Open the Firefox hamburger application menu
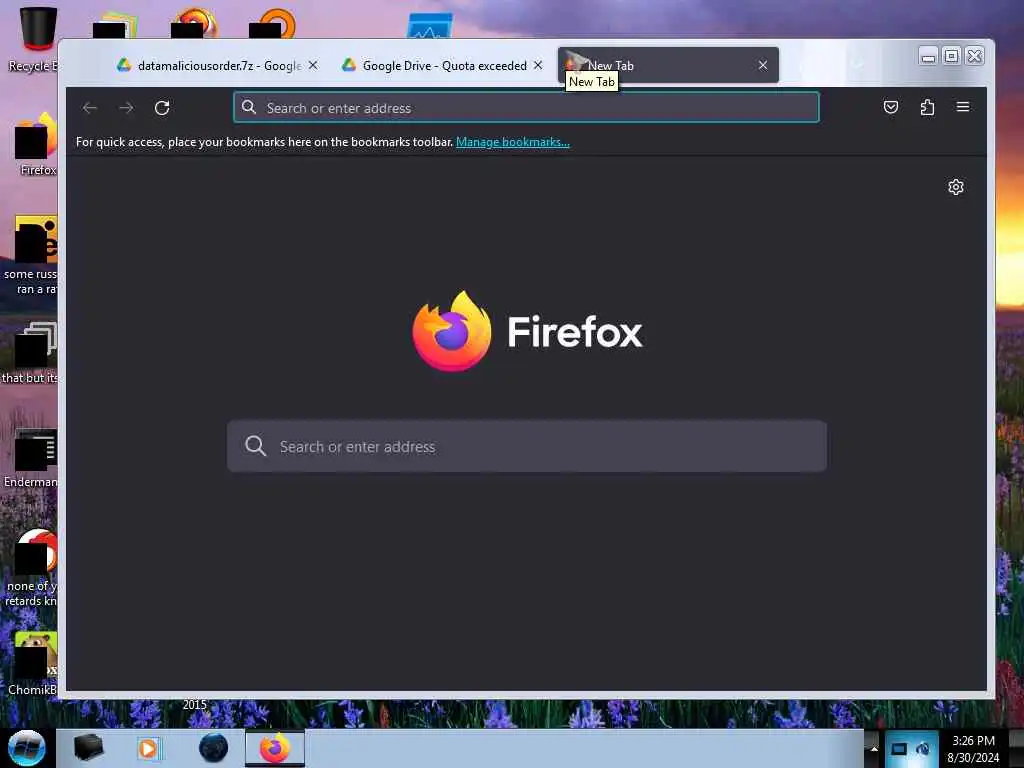The height and width of the screenshot is (768, 1024). [963, 107]
